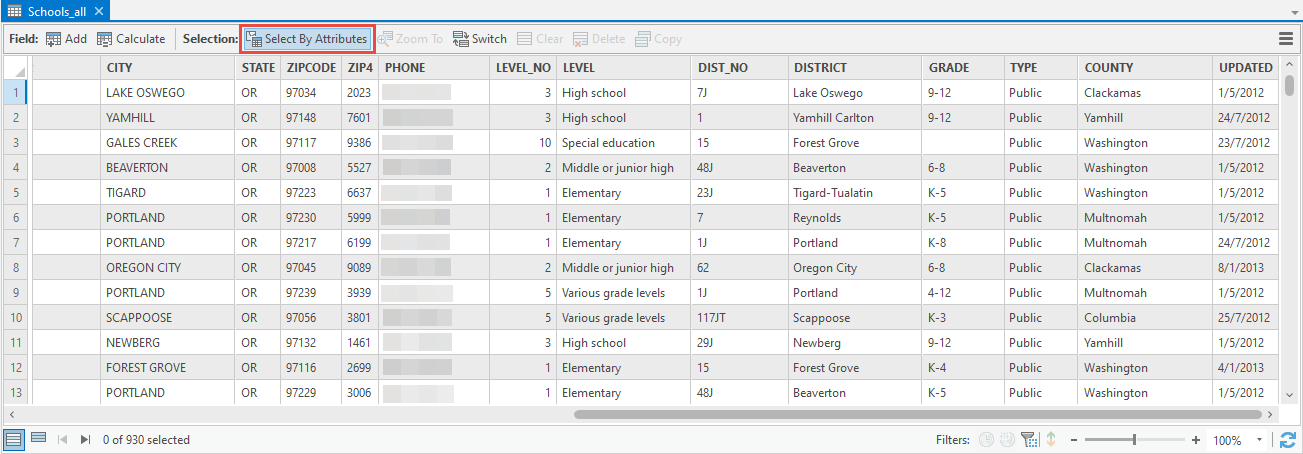Viewport: 1303px width, 454px height.
Task: Click the ZIPCODE column header
Action: pyautogui.click(x=310, y=68)
